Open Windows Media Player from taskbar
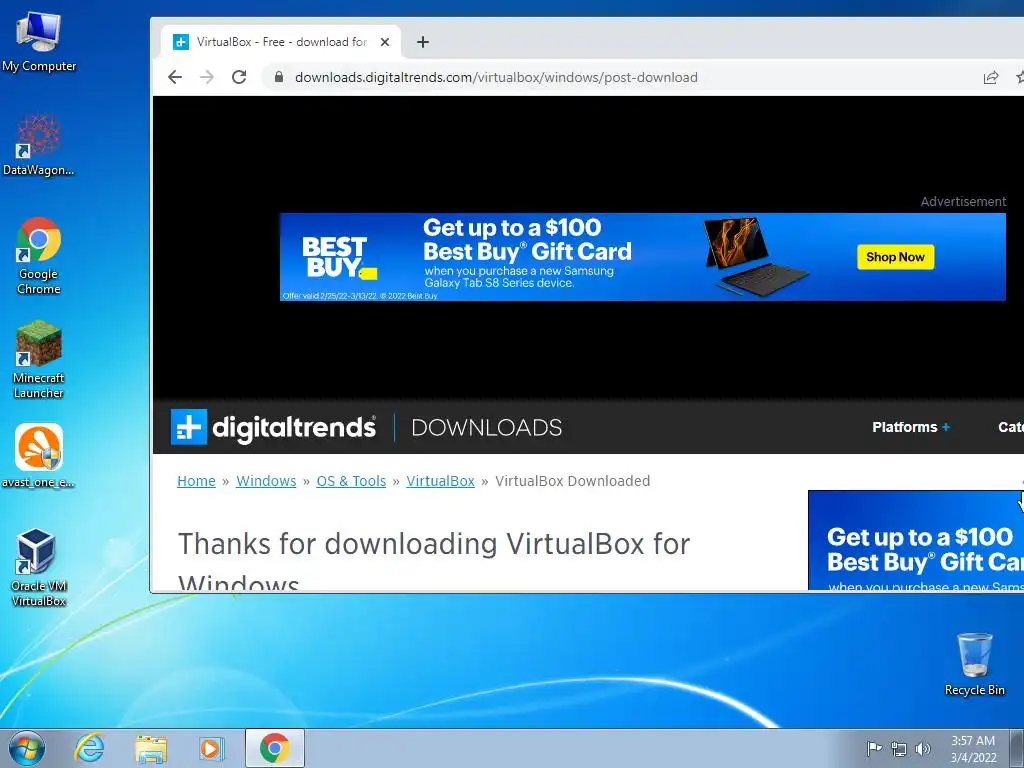 click(211, 748)
